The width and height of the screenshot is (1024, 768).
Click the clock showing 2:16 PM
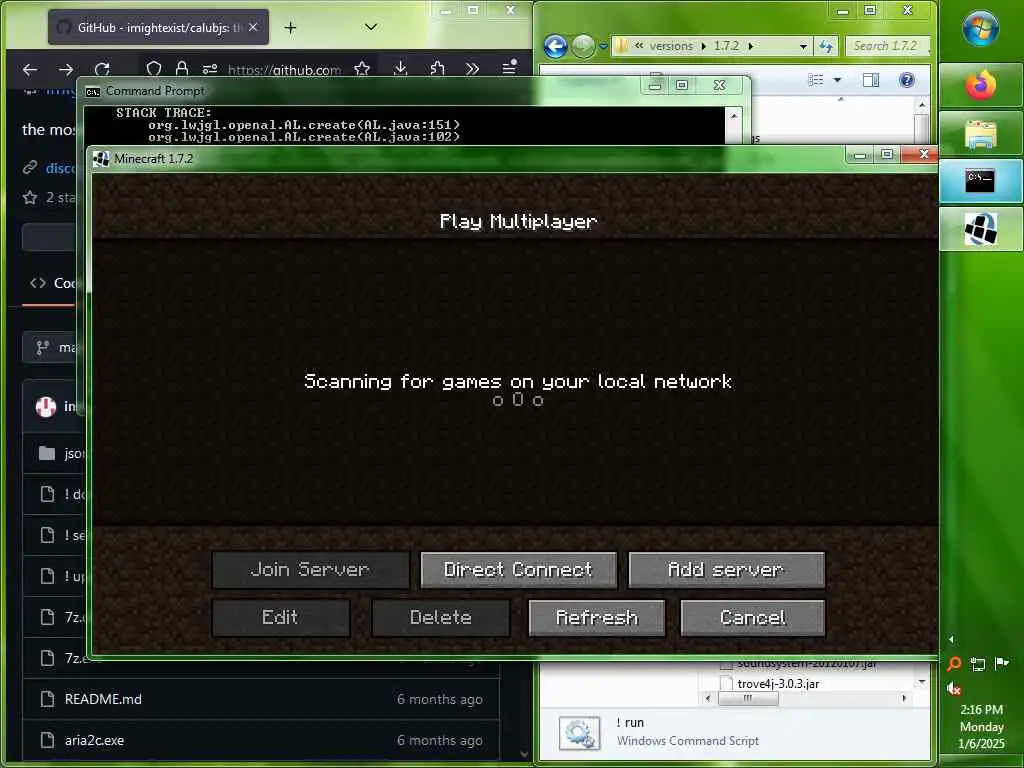[981, 710]
